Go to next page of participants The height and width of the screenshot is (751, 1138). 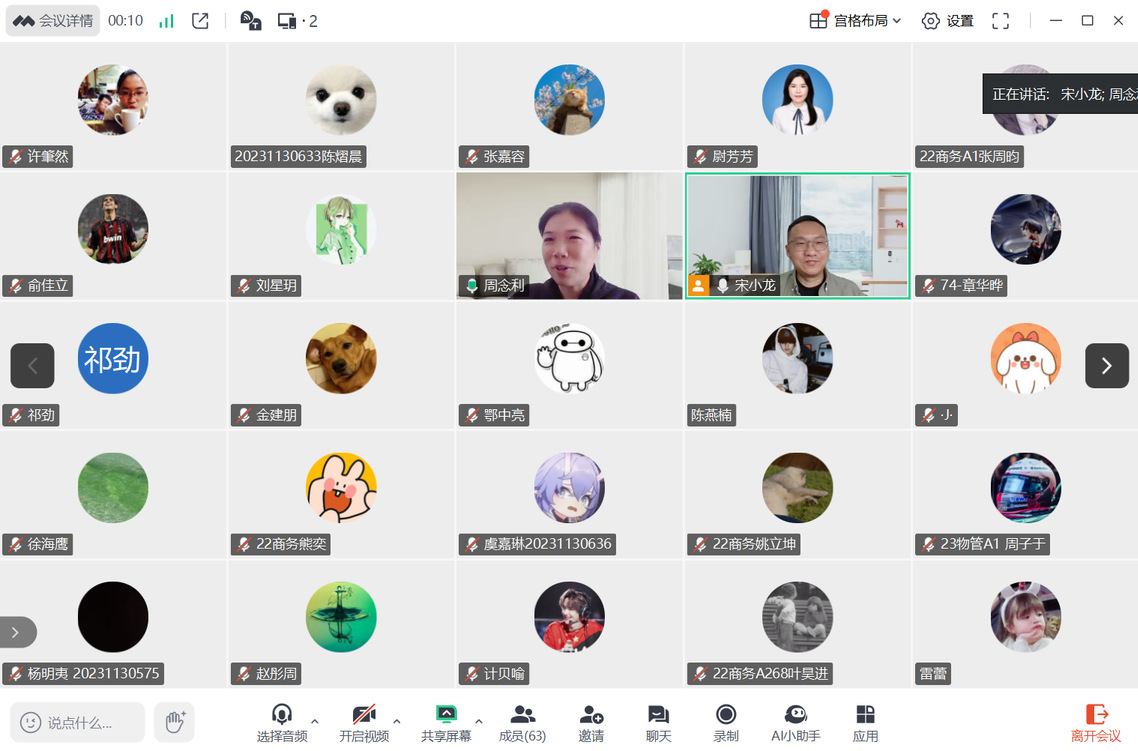click(1106, 366)
